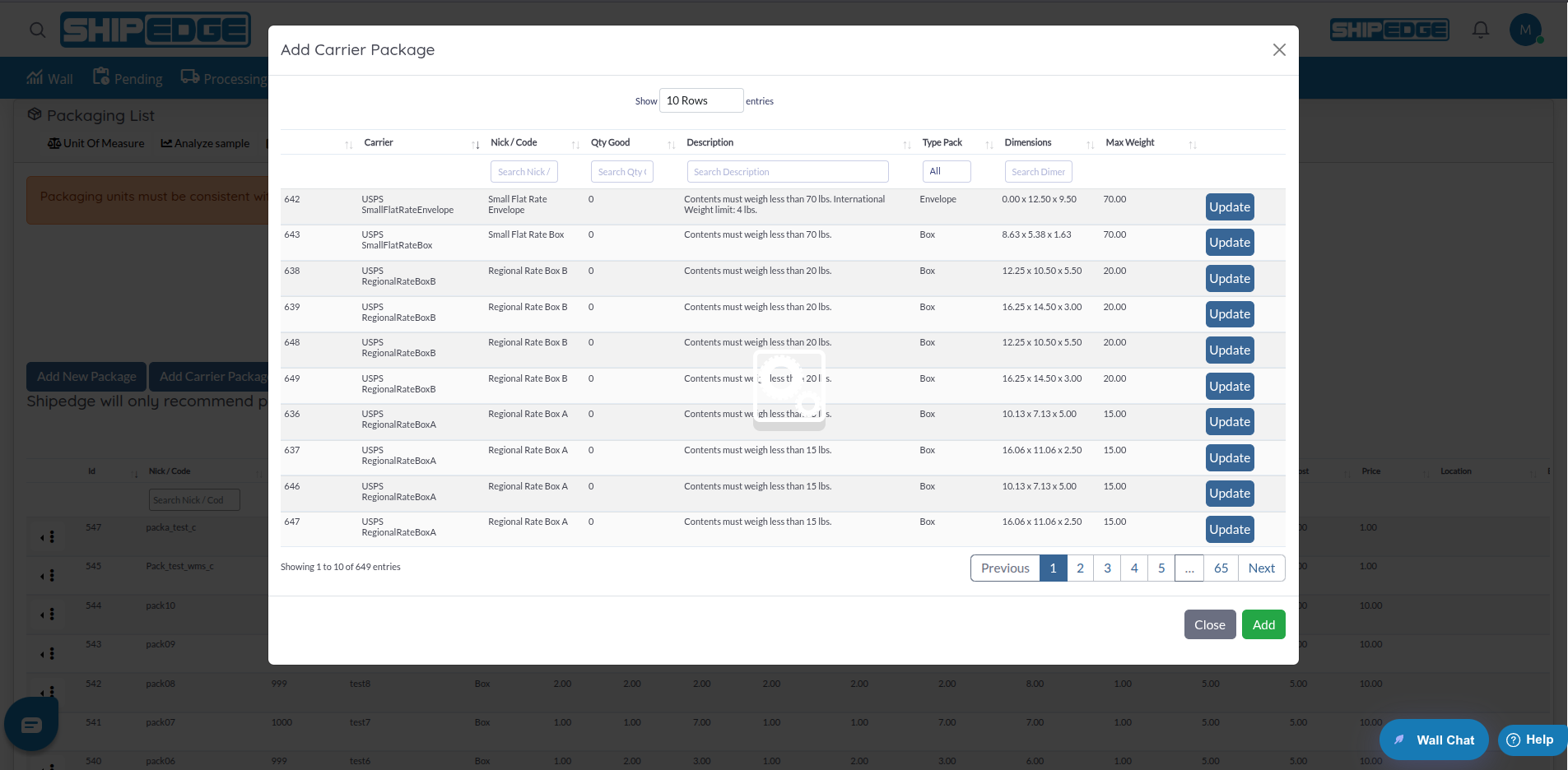Click Add to confirm the carrier package
Image resolution: width=1568 pixels, height=770 pixels.
[x=1263, y=624]
